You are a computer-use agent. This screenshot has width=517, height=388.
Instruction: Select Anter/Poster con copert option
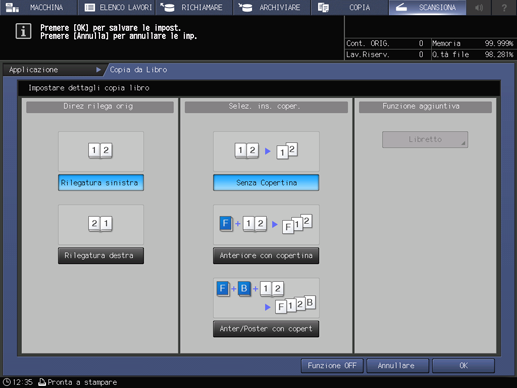tap(266, 329)
